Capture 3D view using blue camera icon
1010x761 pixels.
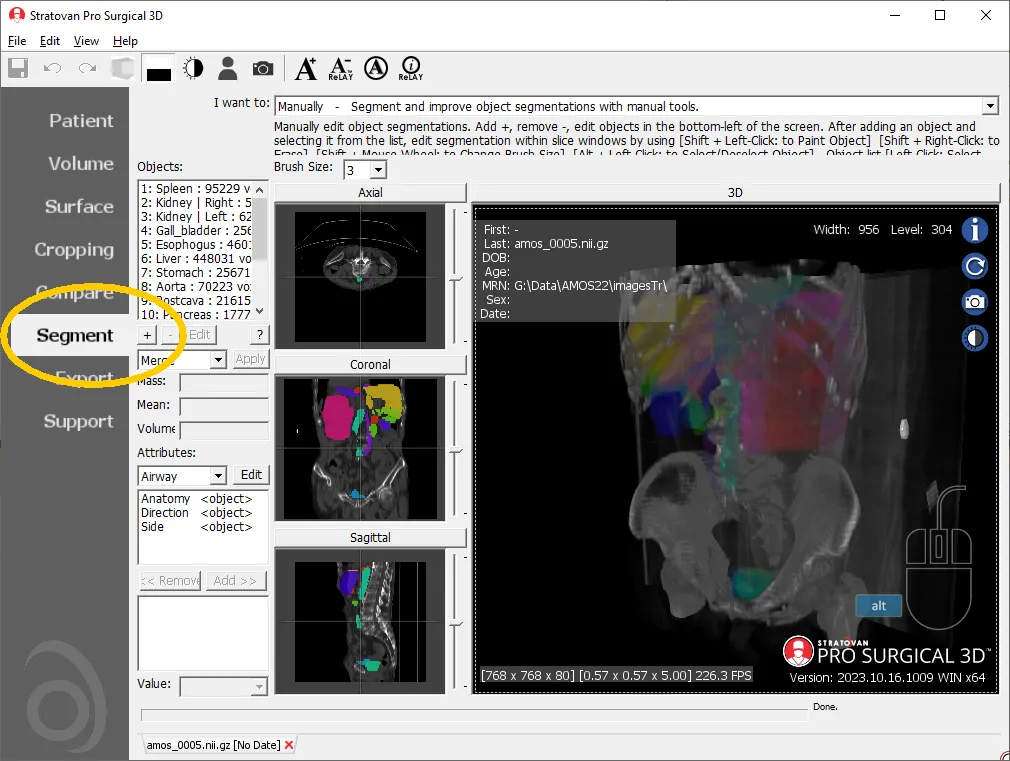(x=974, y=301)
